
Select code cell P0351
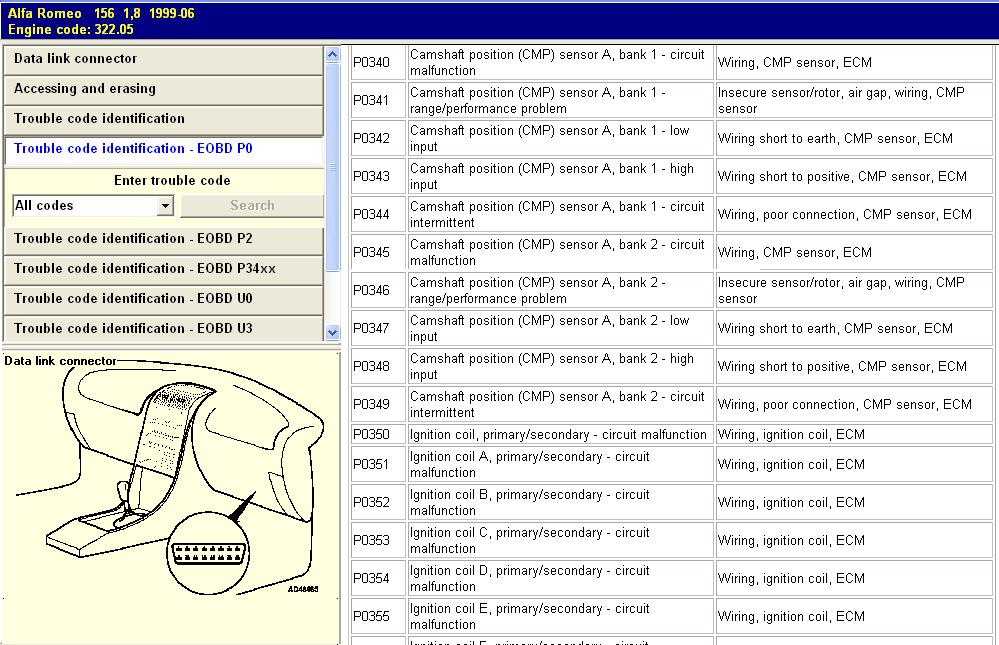(378, 465)
